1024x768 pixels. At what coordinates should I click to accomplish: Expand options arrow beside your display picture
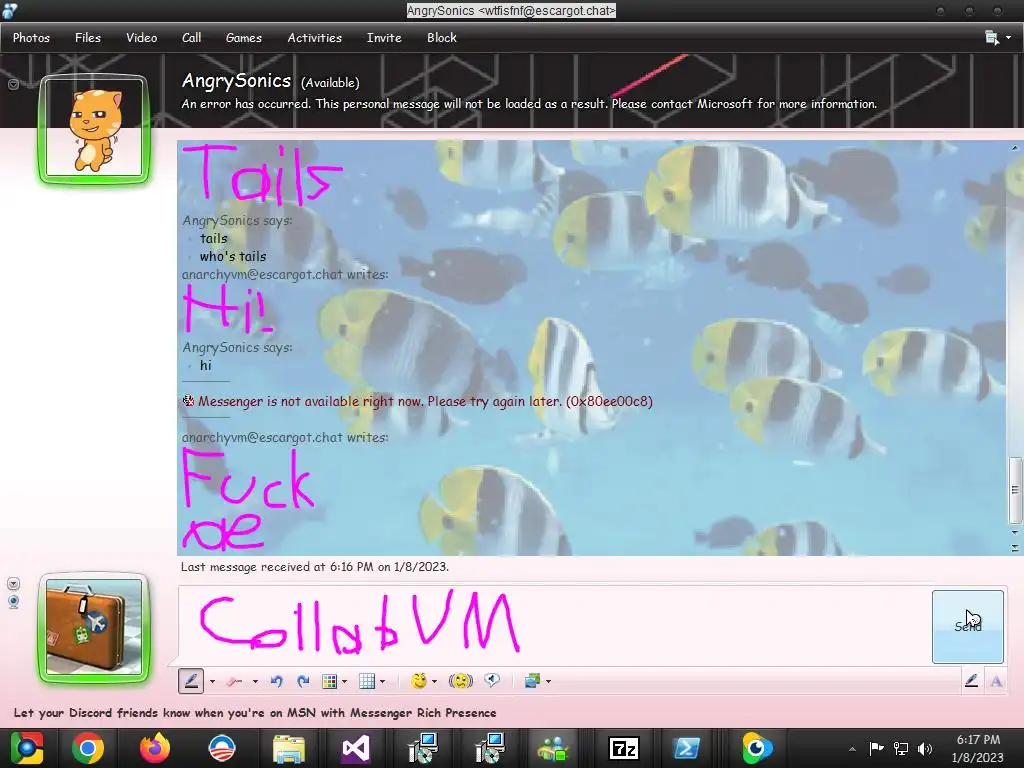click(13, 583)
